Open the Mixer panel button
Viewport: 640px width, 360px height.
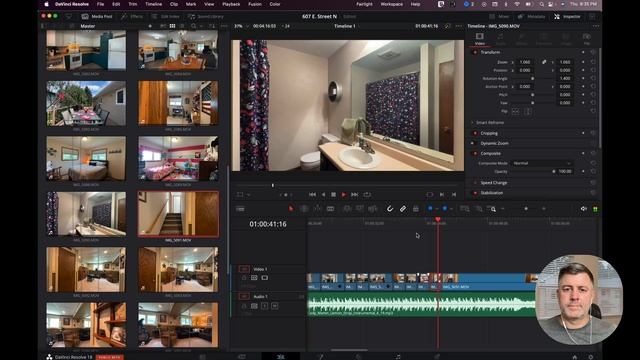pyautogui.click(x=499, y=16)
